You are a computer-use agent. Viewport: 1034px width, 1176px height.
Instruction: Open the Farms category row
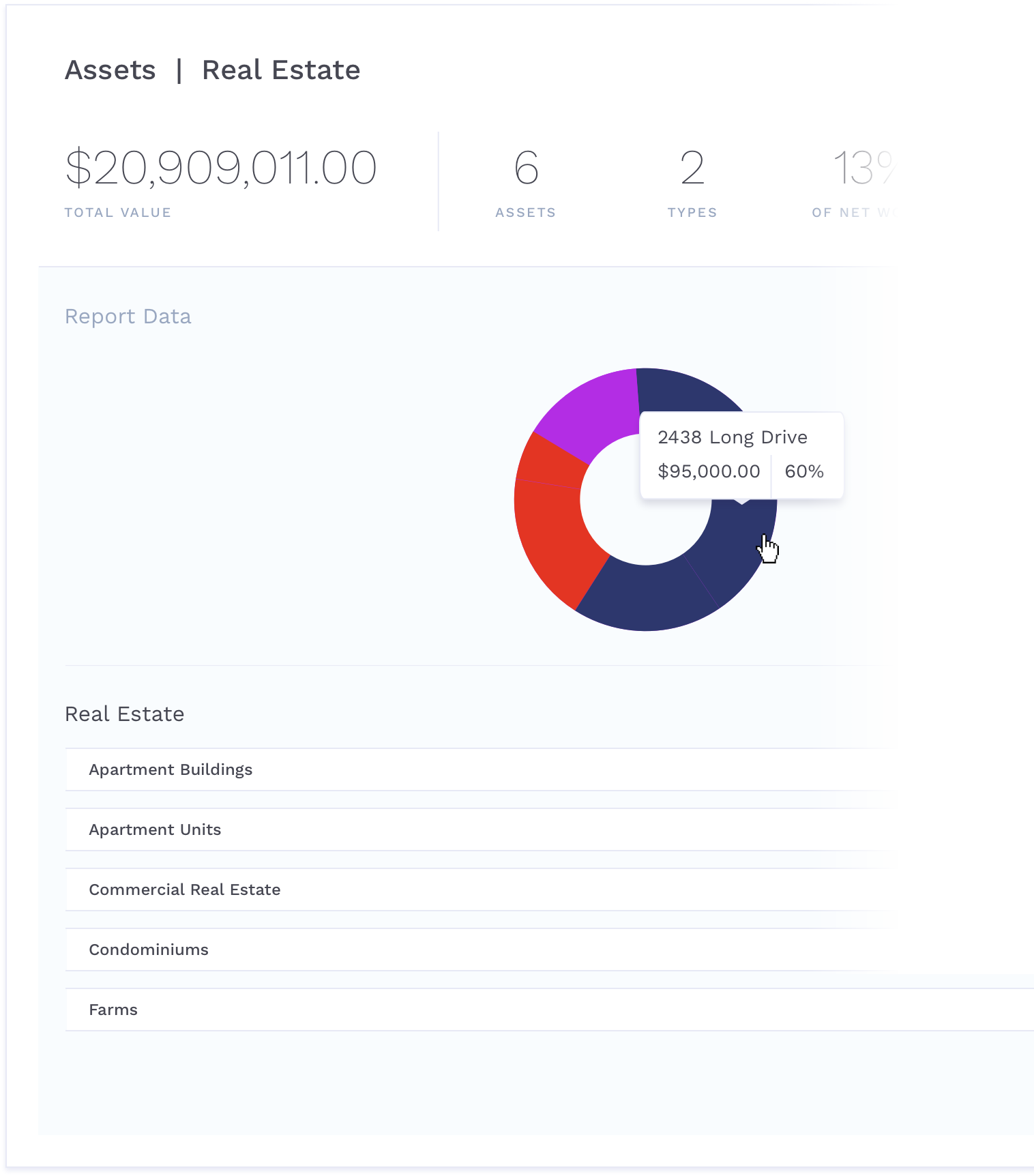(550, 1010)
